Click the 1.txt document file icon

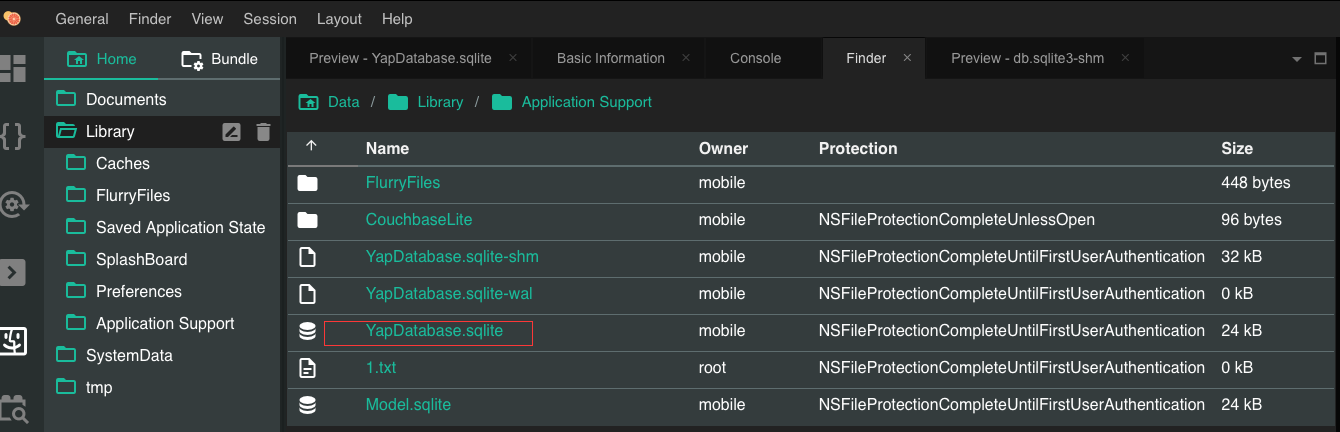[308, 368]
